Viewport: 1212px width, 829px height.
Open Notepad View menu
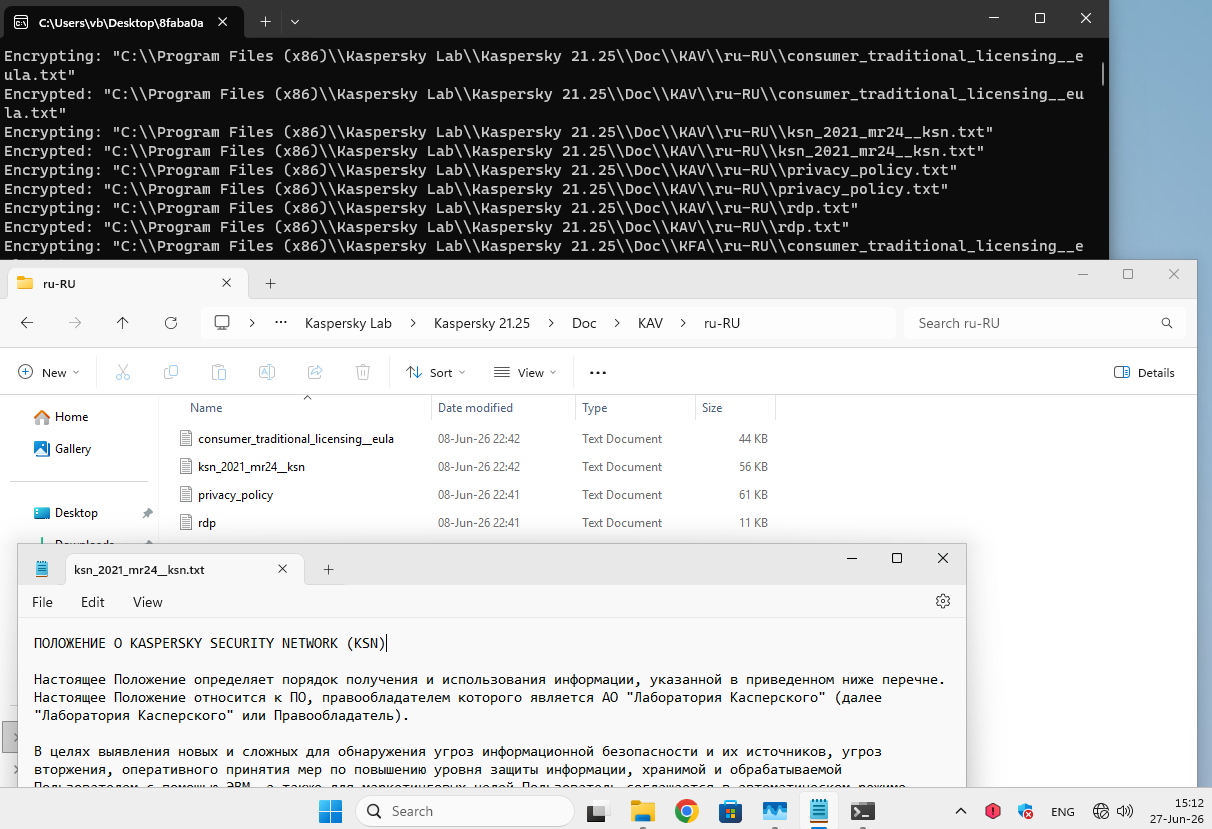point(148,602)
